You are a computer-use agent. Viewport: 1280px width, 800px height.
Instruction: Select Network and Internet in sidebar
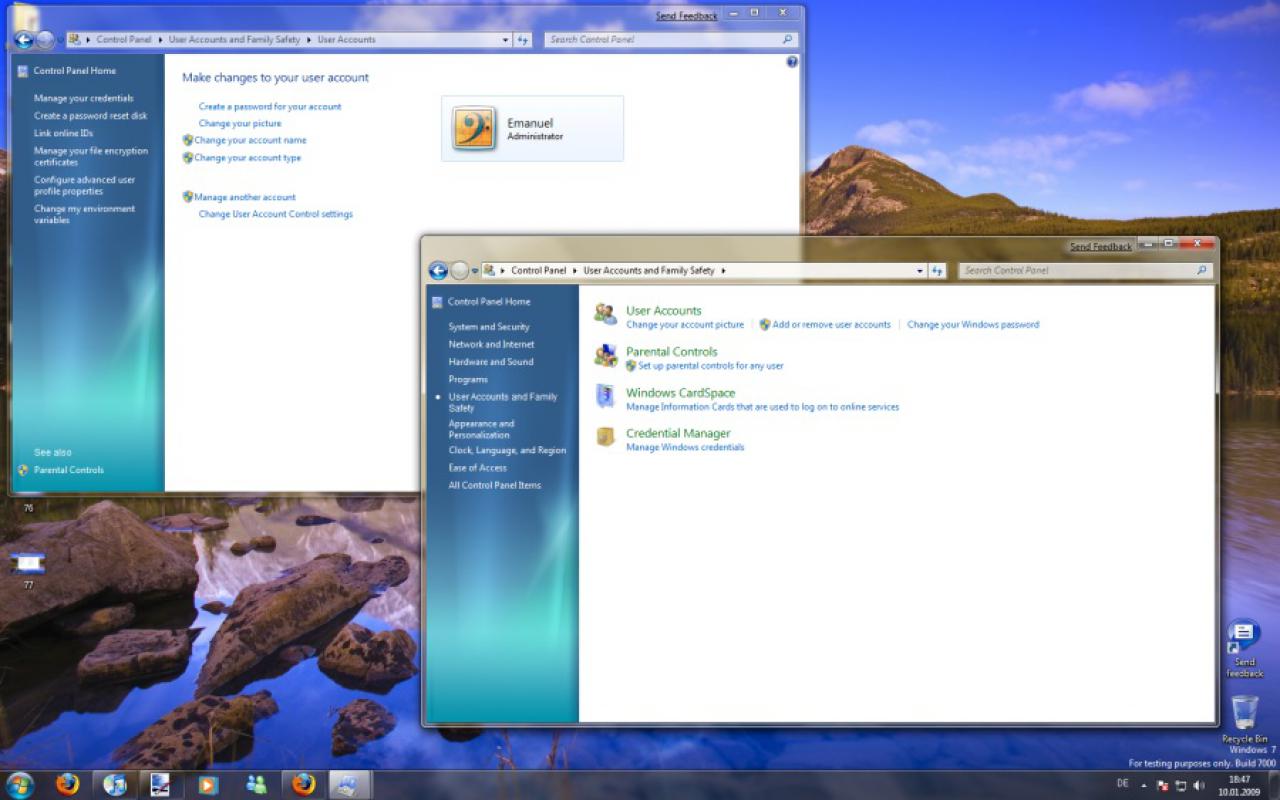[x=491, y=344]
